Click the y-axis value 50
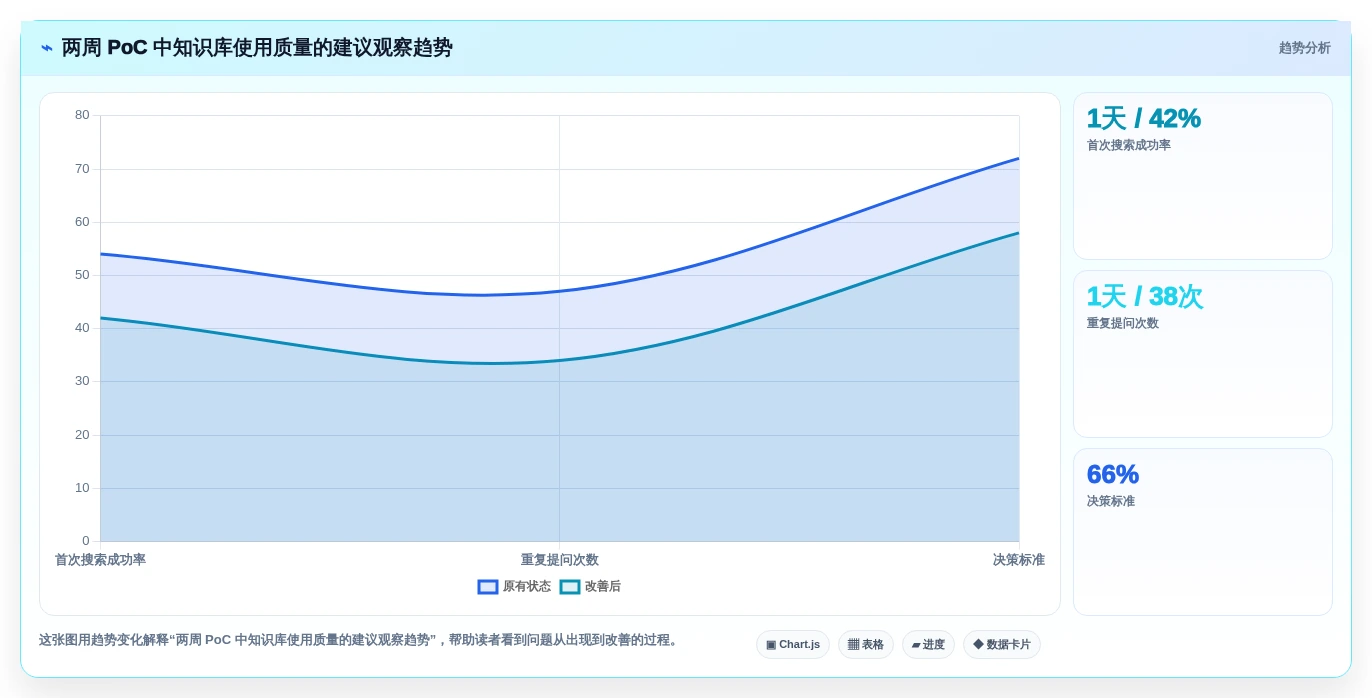This screenshot has height=698, width=1372. coord(82,275)
